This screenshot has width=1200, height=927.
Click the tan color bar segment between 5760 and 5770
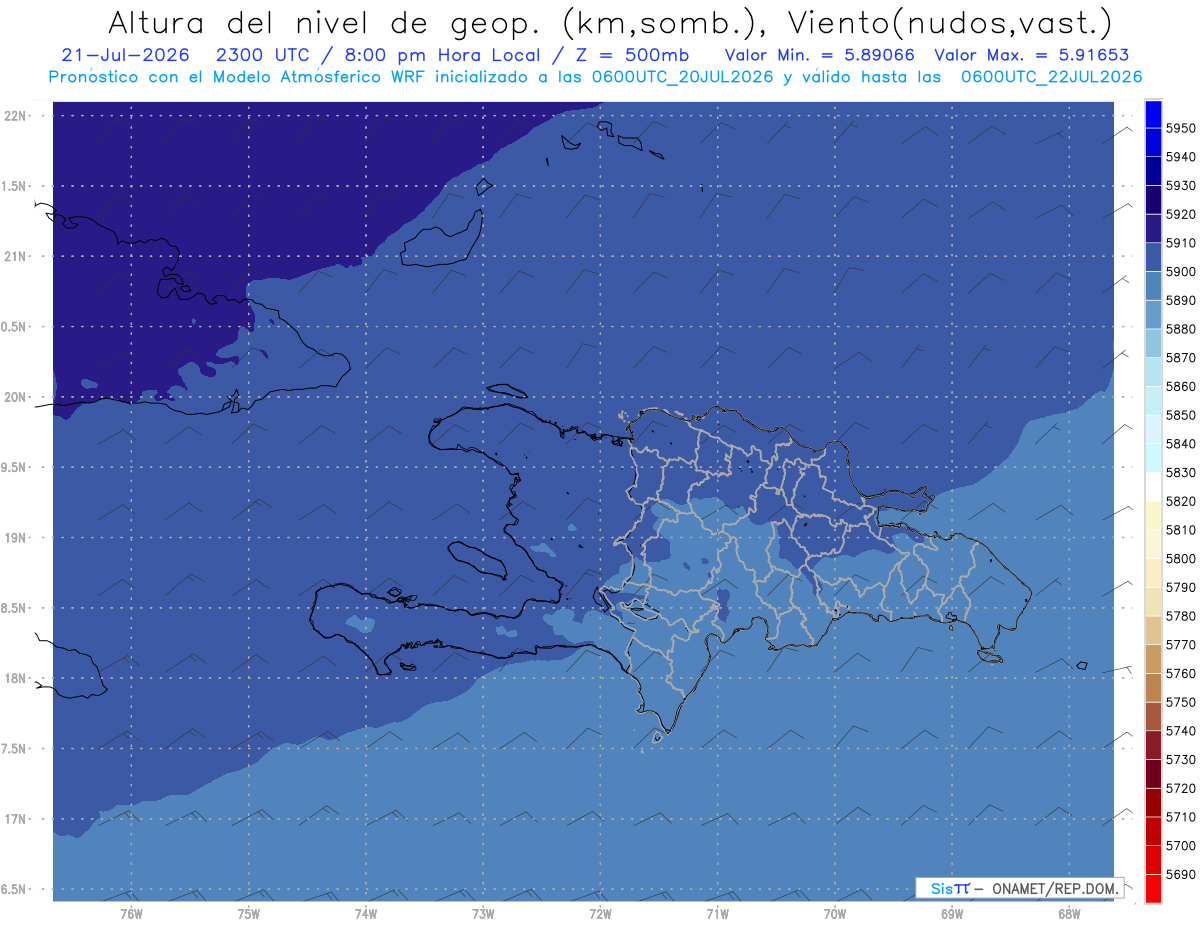[x=1153, y=659]
